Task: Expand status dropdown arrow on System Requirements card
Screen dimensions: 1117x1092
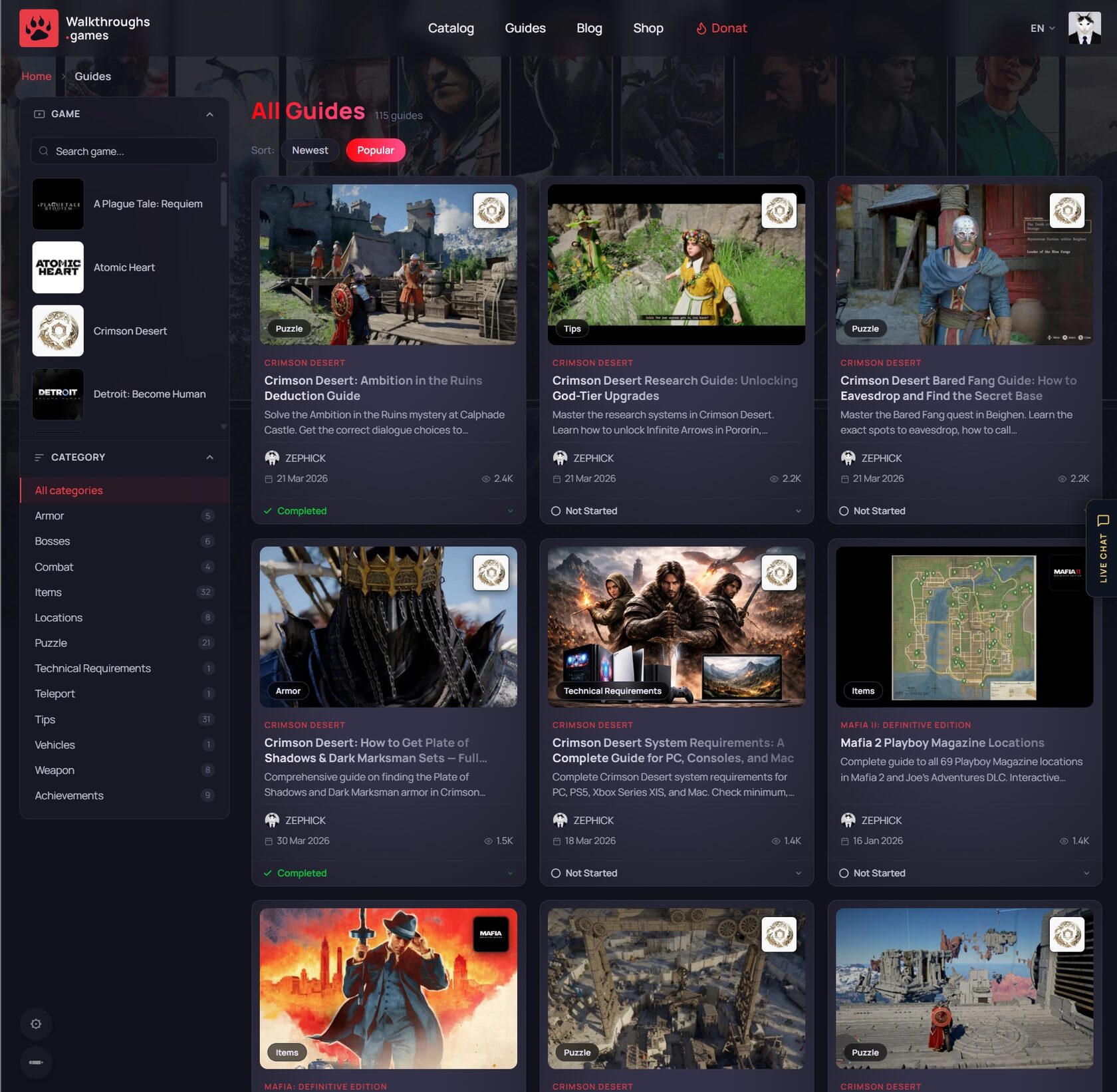Action: pos(798,873)
